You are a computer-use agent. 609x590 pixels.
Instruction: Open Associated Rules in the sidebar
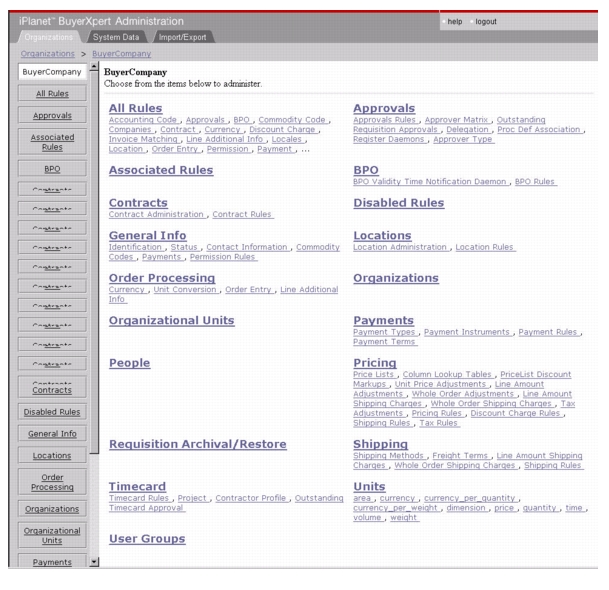coord(52,142)
